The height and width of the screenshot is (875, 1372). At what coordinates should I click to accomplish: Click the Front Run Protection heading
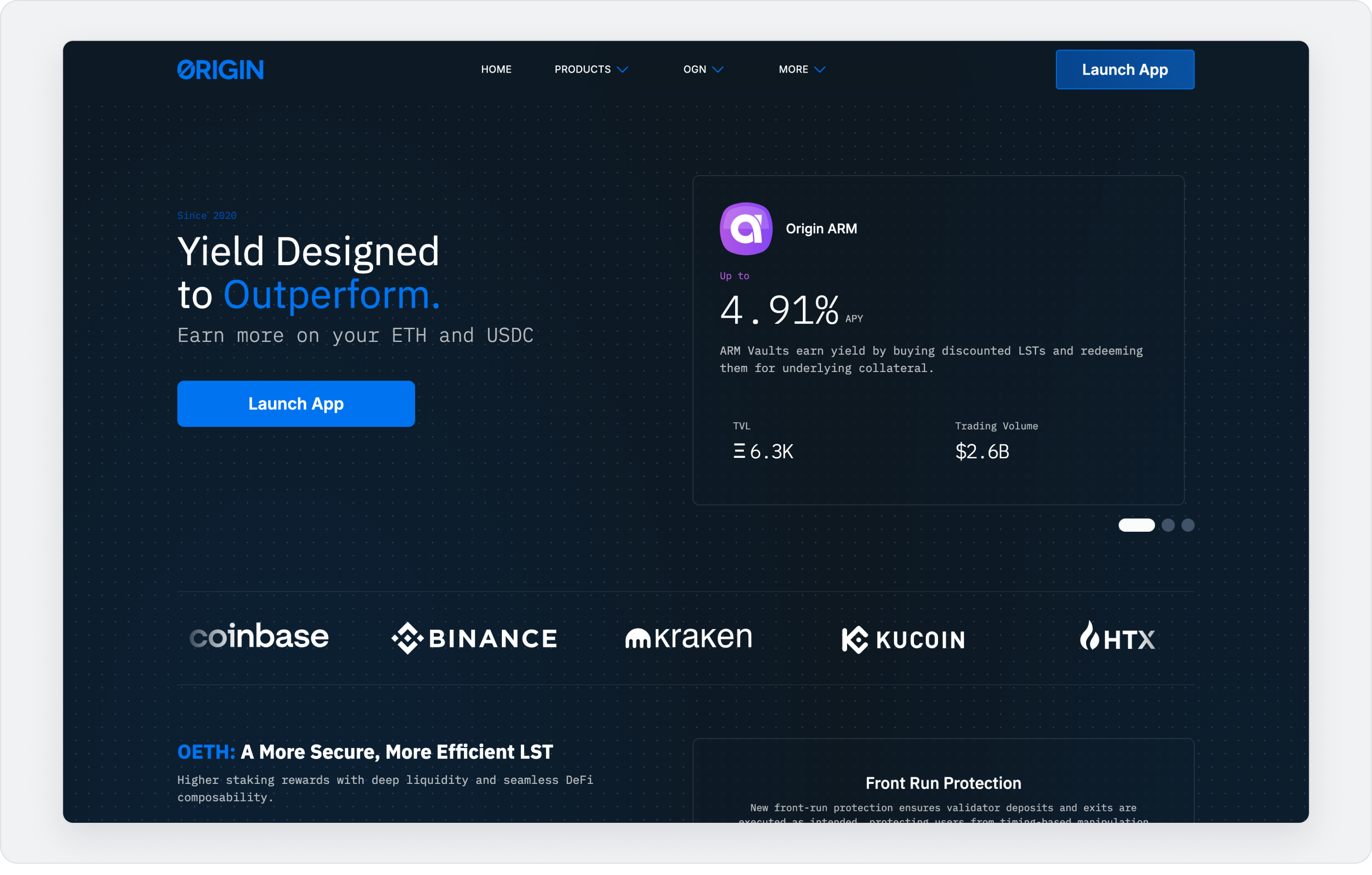pos(943,783)
